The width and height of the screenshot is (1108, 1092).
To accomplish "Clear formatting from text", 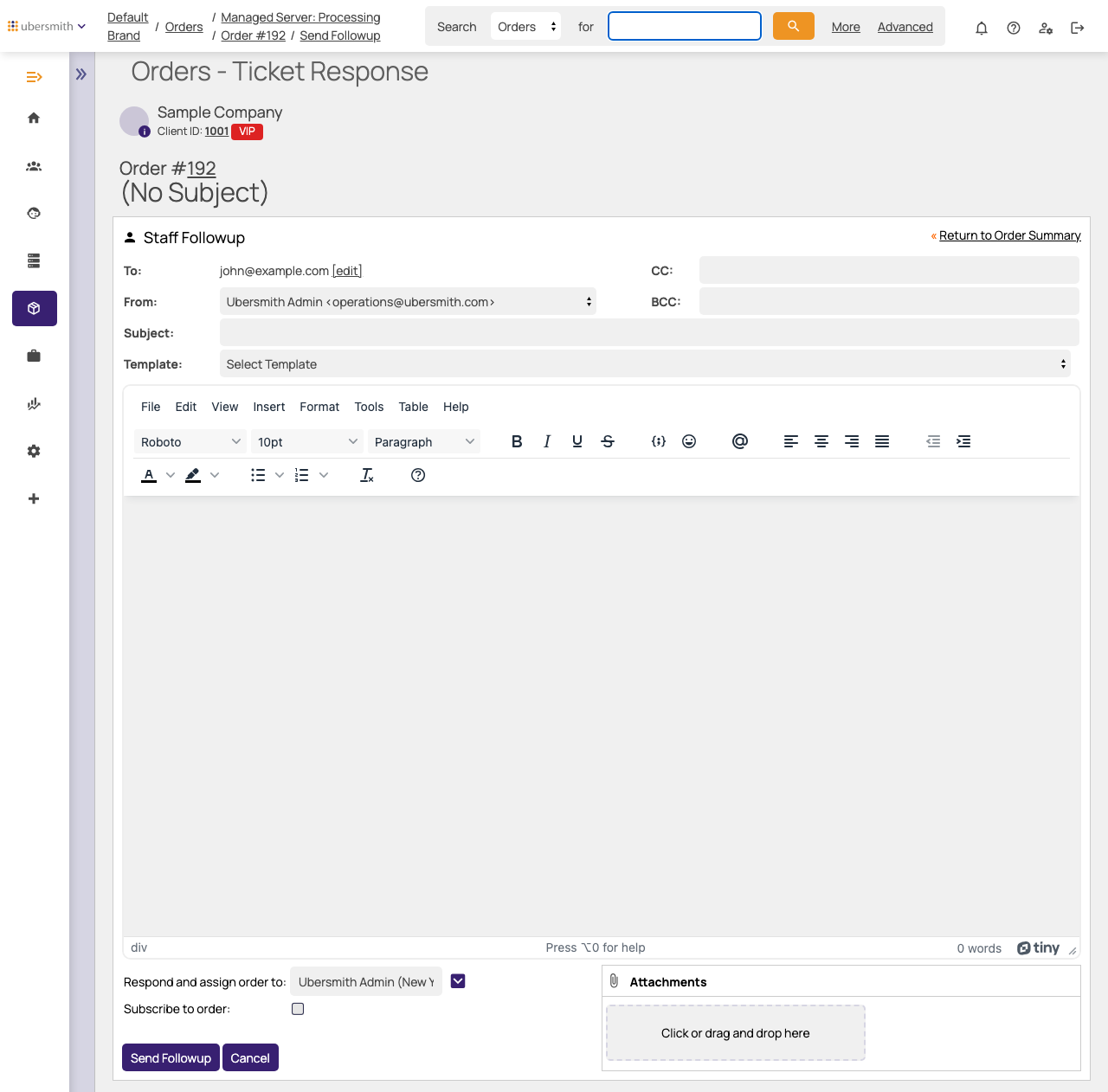I will point(367,475).
